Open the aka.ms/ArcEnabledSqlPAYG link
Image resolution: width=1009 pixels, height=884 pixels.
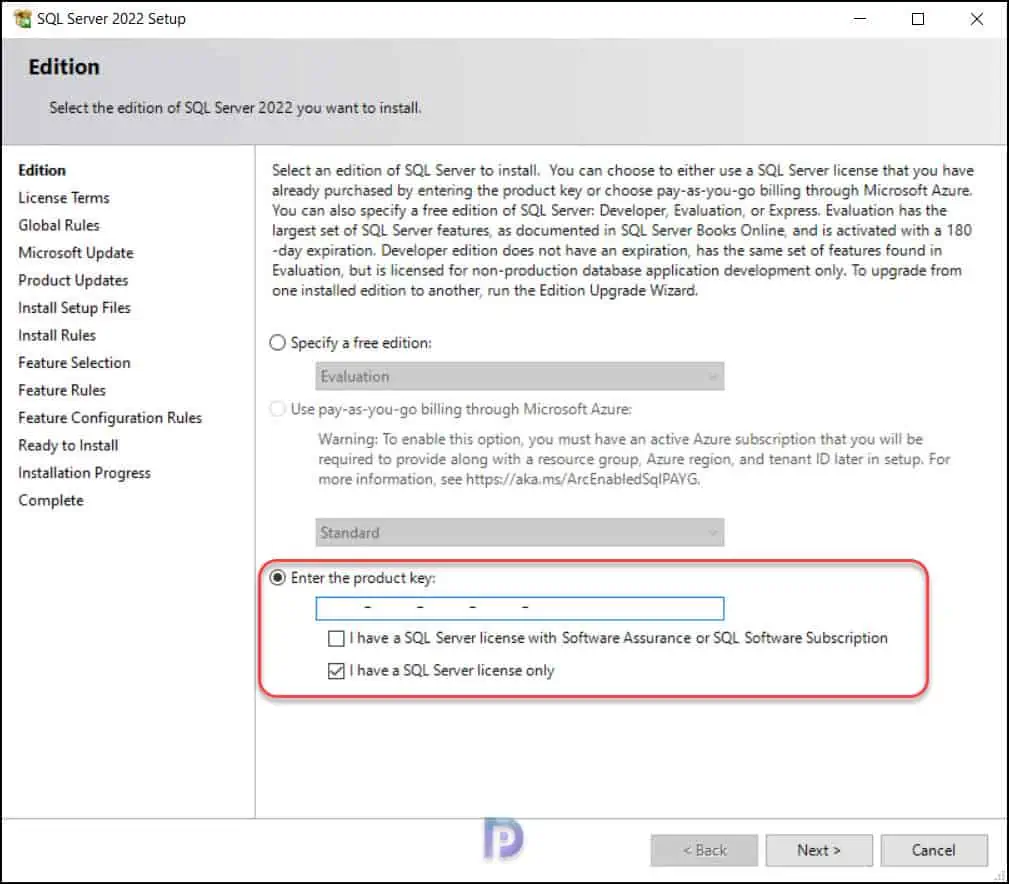582,479
